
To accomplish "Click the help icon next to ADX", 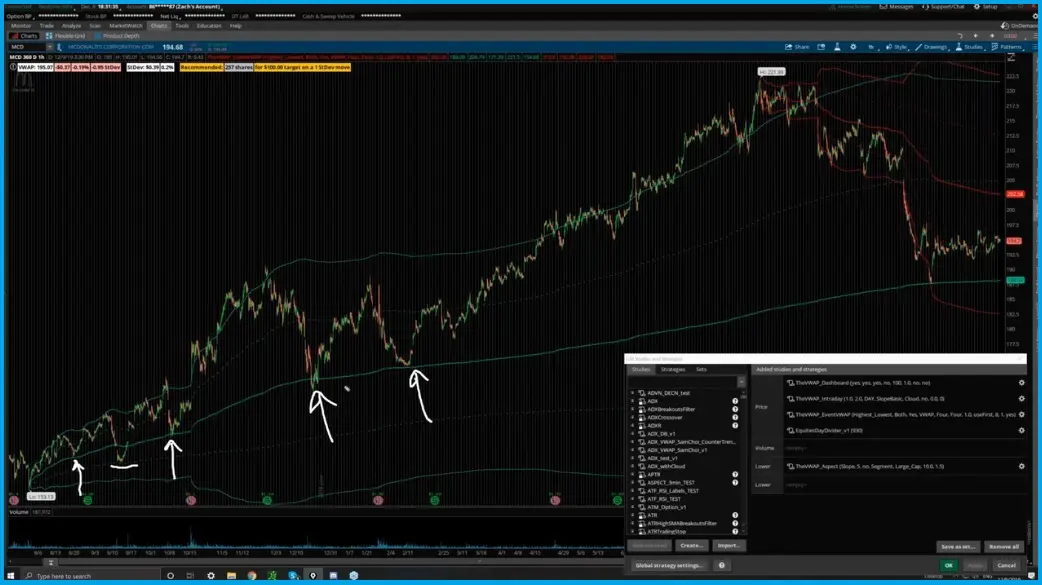I will click(x=735, y=400).
